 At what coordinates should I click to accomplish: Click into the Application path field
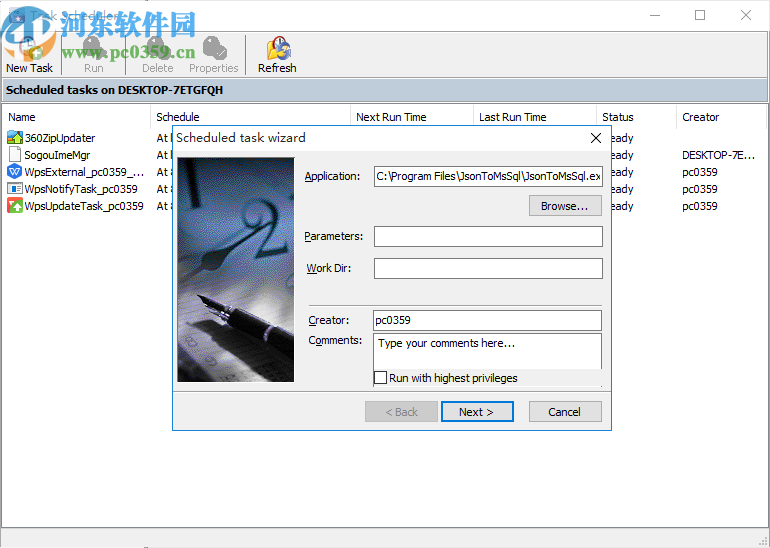[x=488, y=176]
